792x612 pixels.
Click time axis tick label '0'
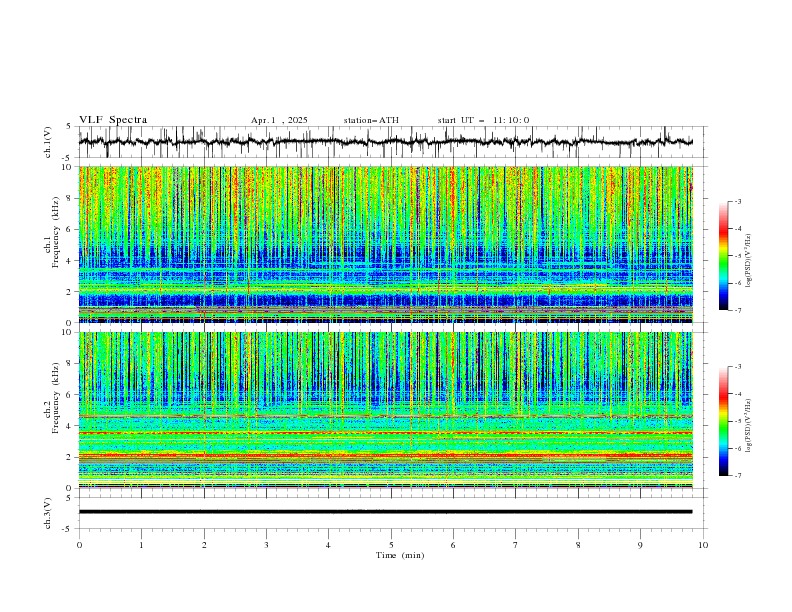79,545
